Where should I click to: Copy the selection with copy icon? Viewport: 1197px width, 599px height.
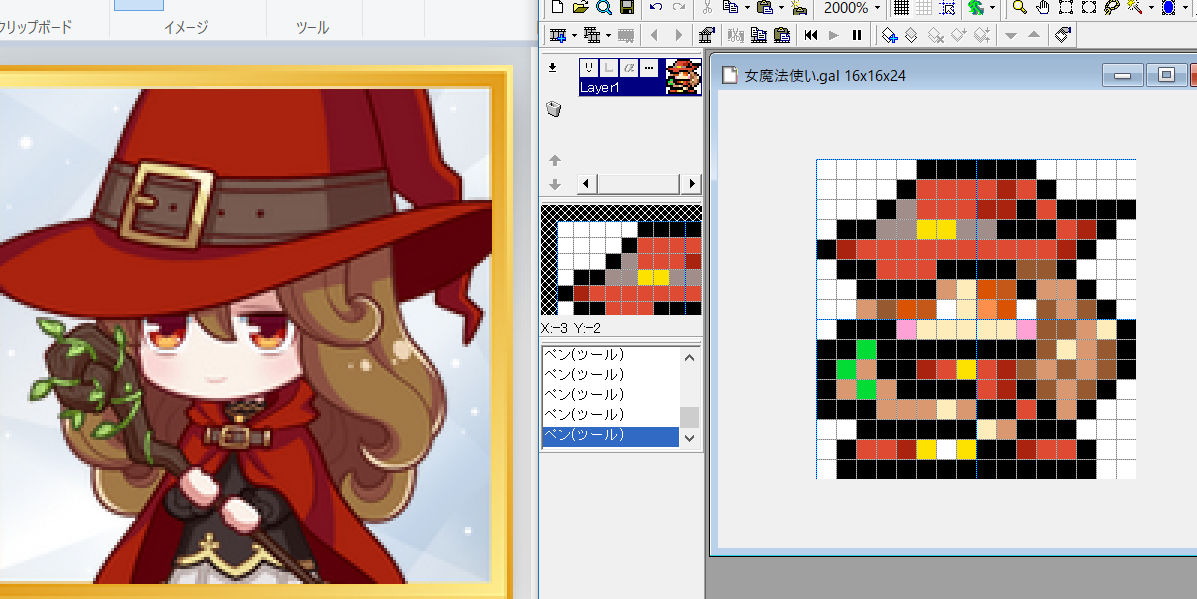tap(730, 8)
